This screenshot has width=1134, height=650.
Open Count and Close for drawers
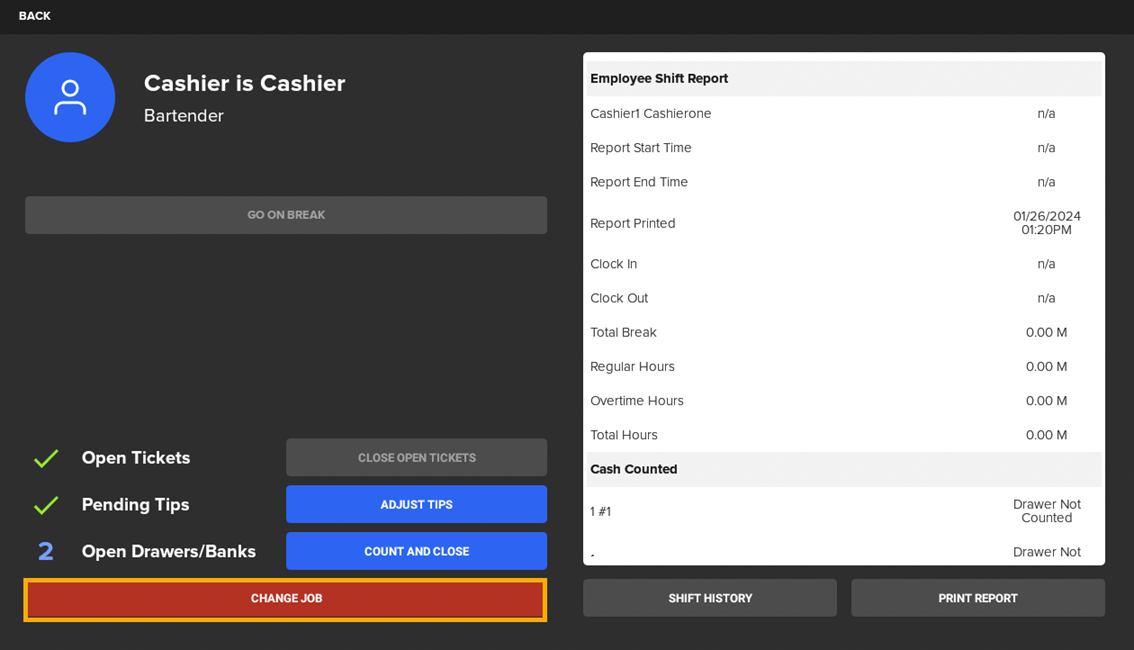point(416,551)
